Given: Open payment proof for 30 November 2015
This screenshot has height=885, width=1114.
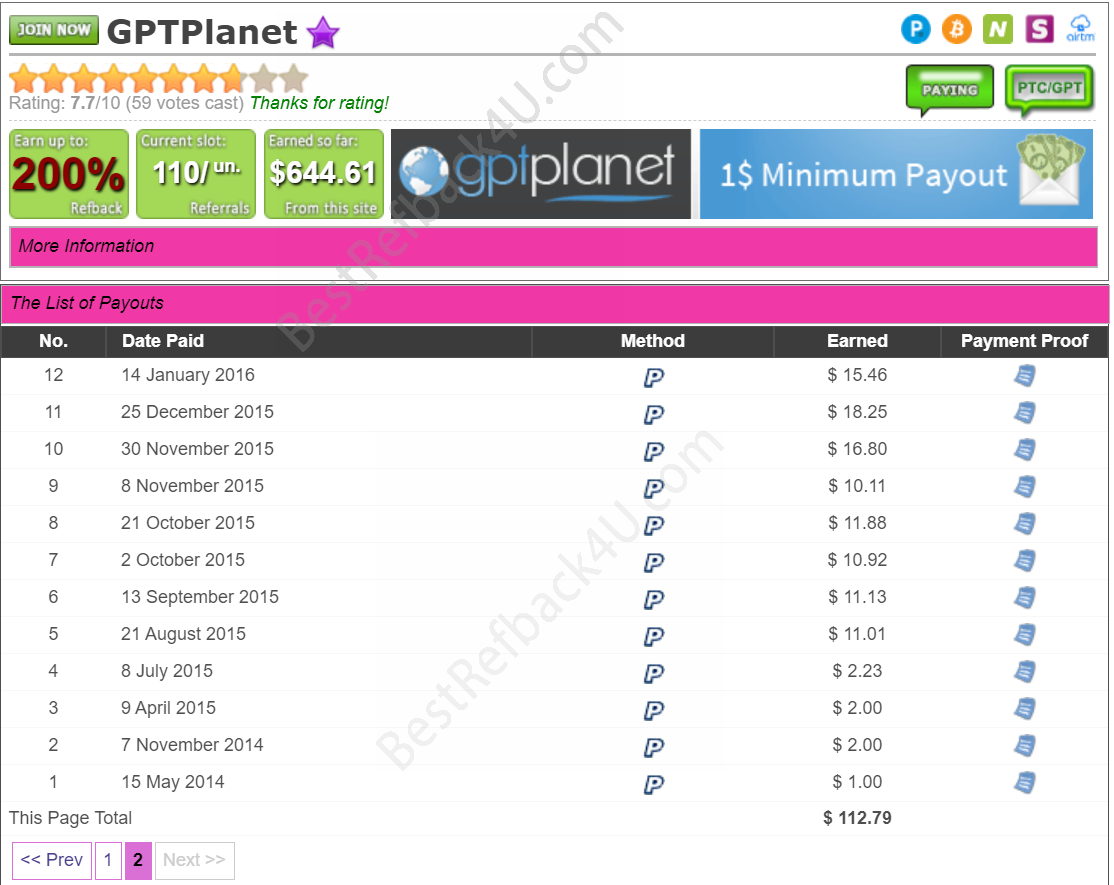Looking at the screenshot, I should tap(1024, 450).
